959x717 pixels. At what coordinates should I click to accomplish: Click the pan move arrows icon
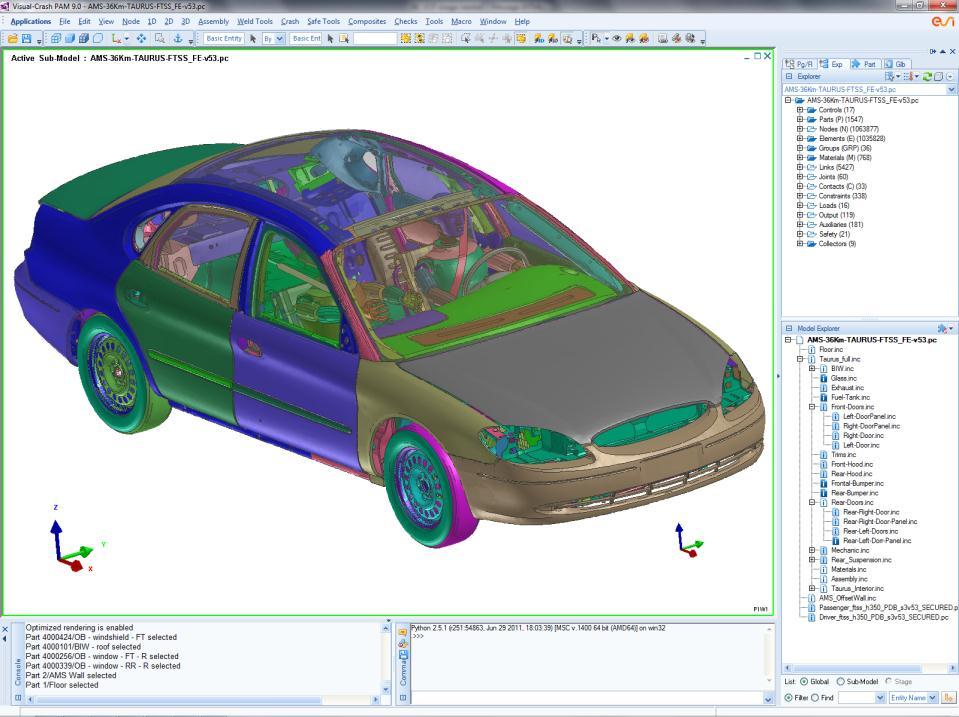141,39
